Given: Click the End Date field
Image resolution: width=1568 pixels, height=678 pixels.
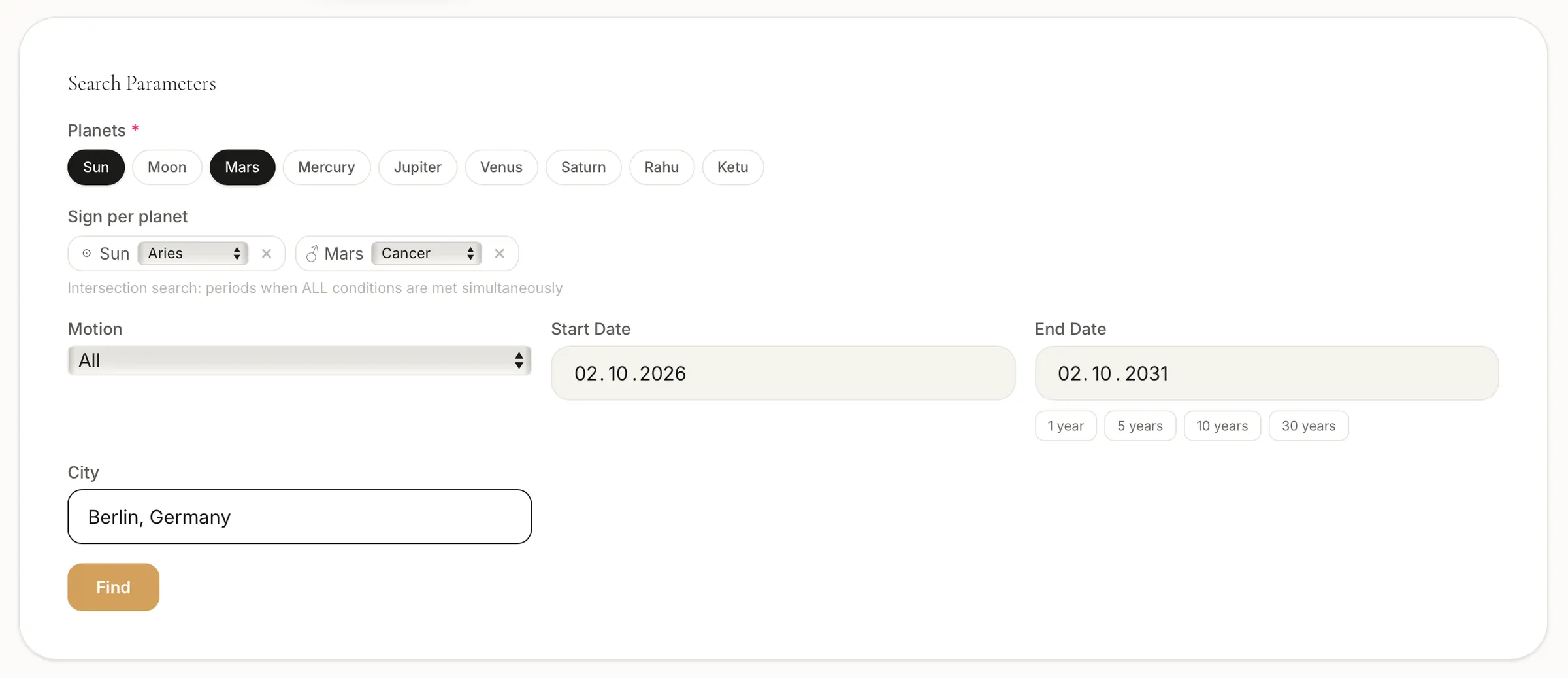Looking at the screenshot, I should pyautogui.click(x=1267, y=373).
